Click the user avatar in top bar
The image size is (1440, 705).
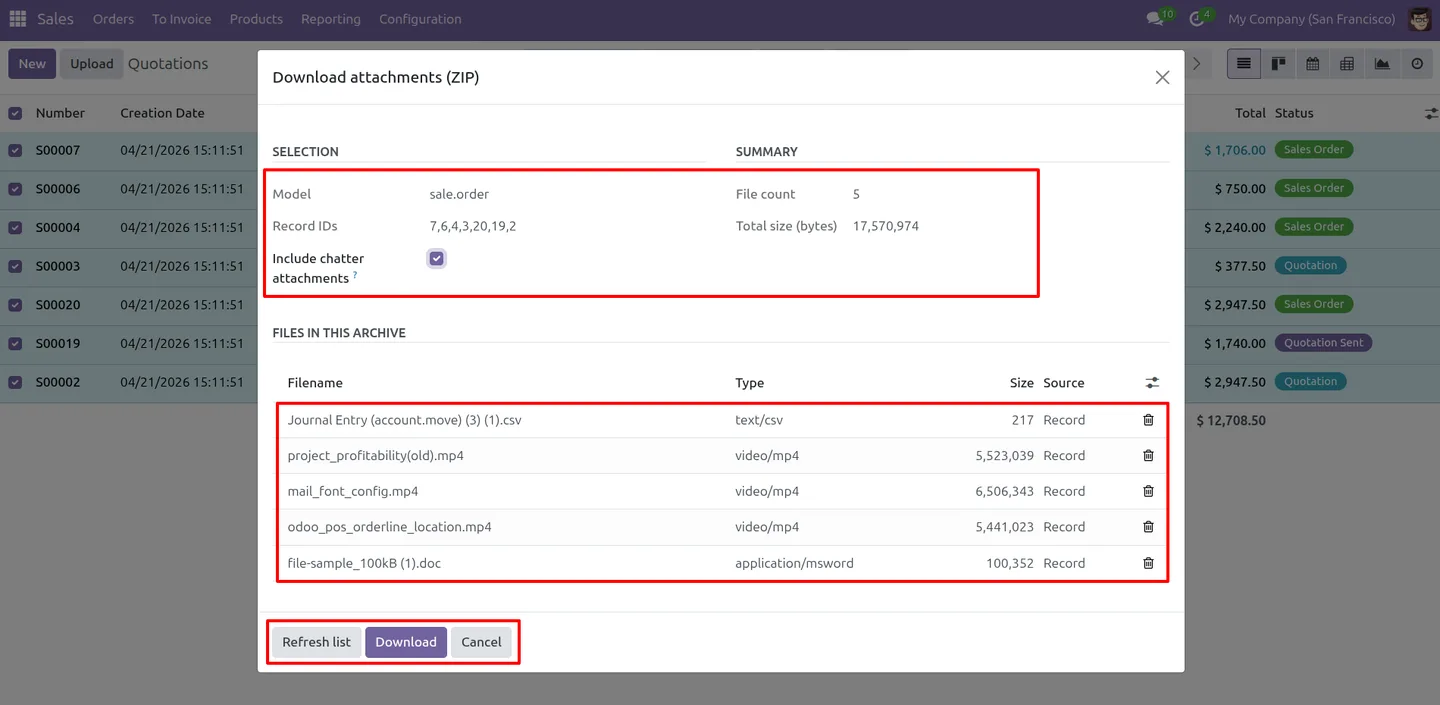[x=1419, y=19]
